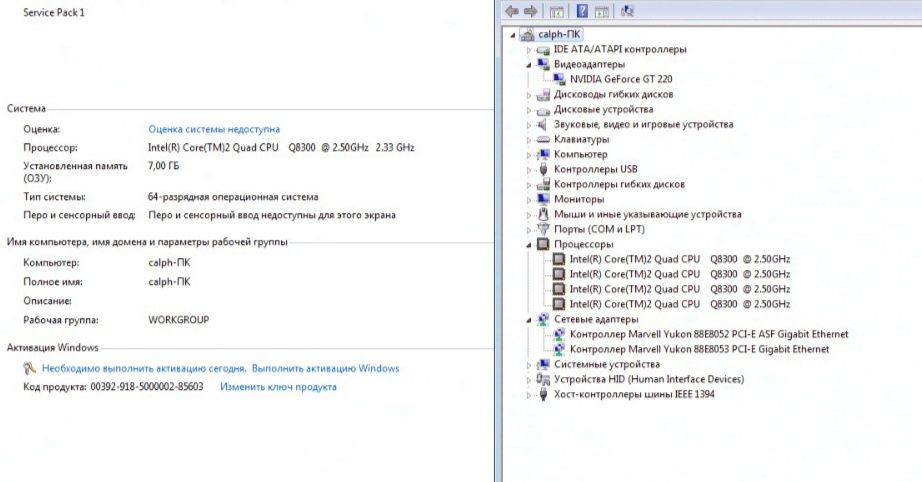Click the Устройства HID category icon
This screenshot has height=482, width=922.
pyautogui.click(x=543, y=379)
